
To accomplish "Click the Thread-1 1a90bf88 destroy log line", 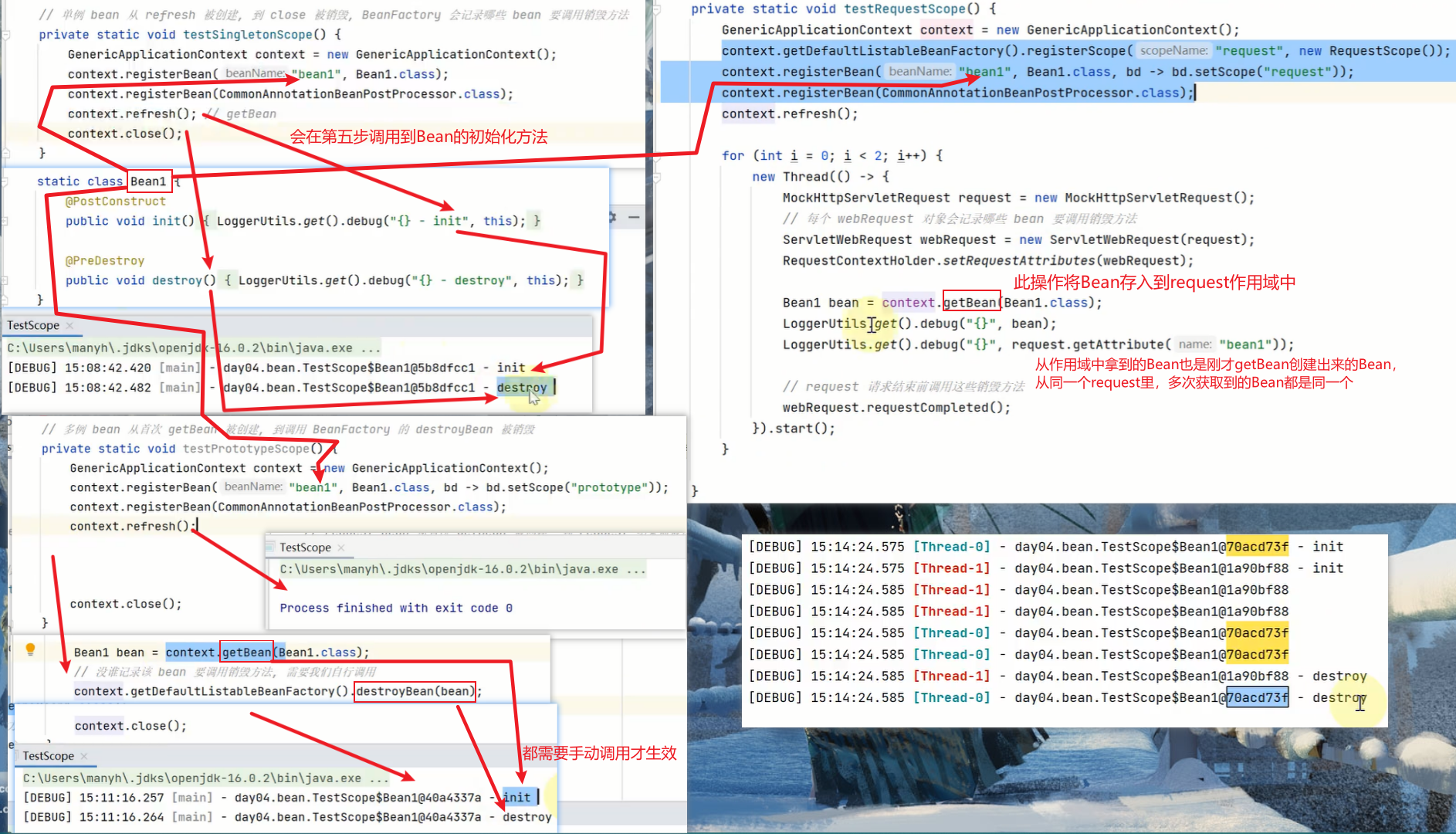I will coord(1058,676).
